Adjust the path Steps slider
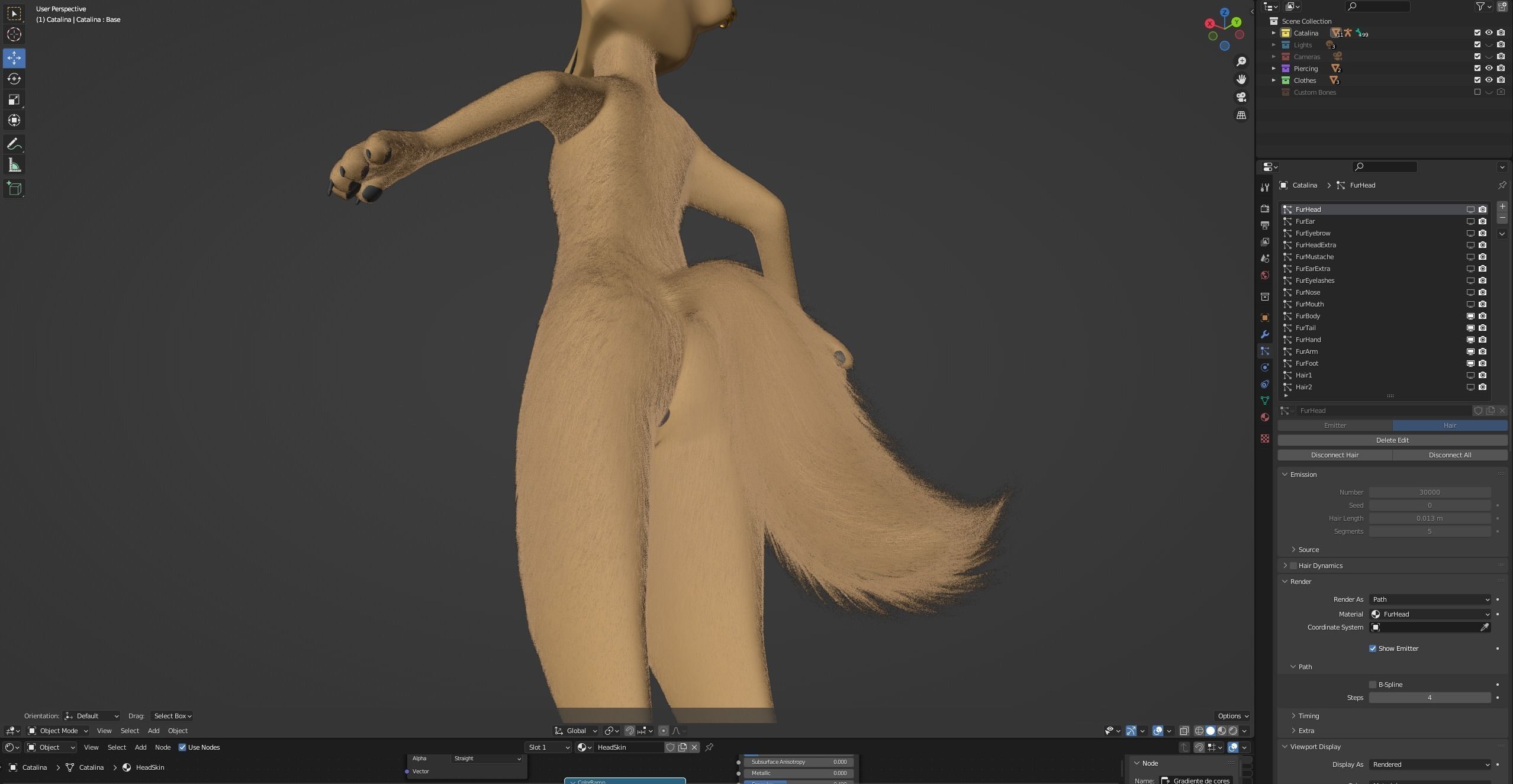Screen dimensions: 1513x784 (1430, 698)
